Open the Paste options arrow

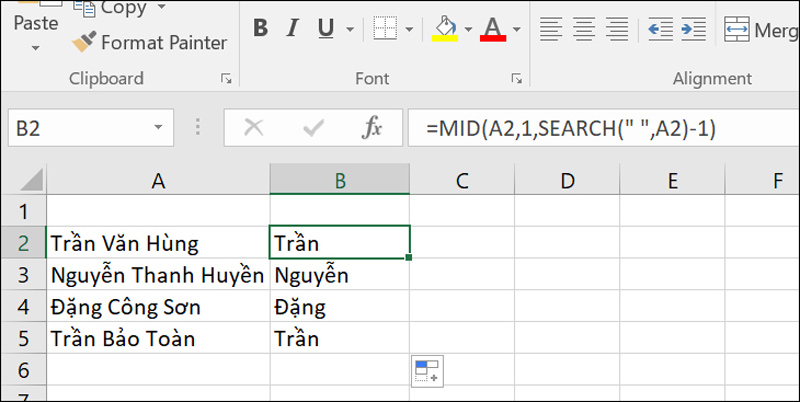[35, 48]
